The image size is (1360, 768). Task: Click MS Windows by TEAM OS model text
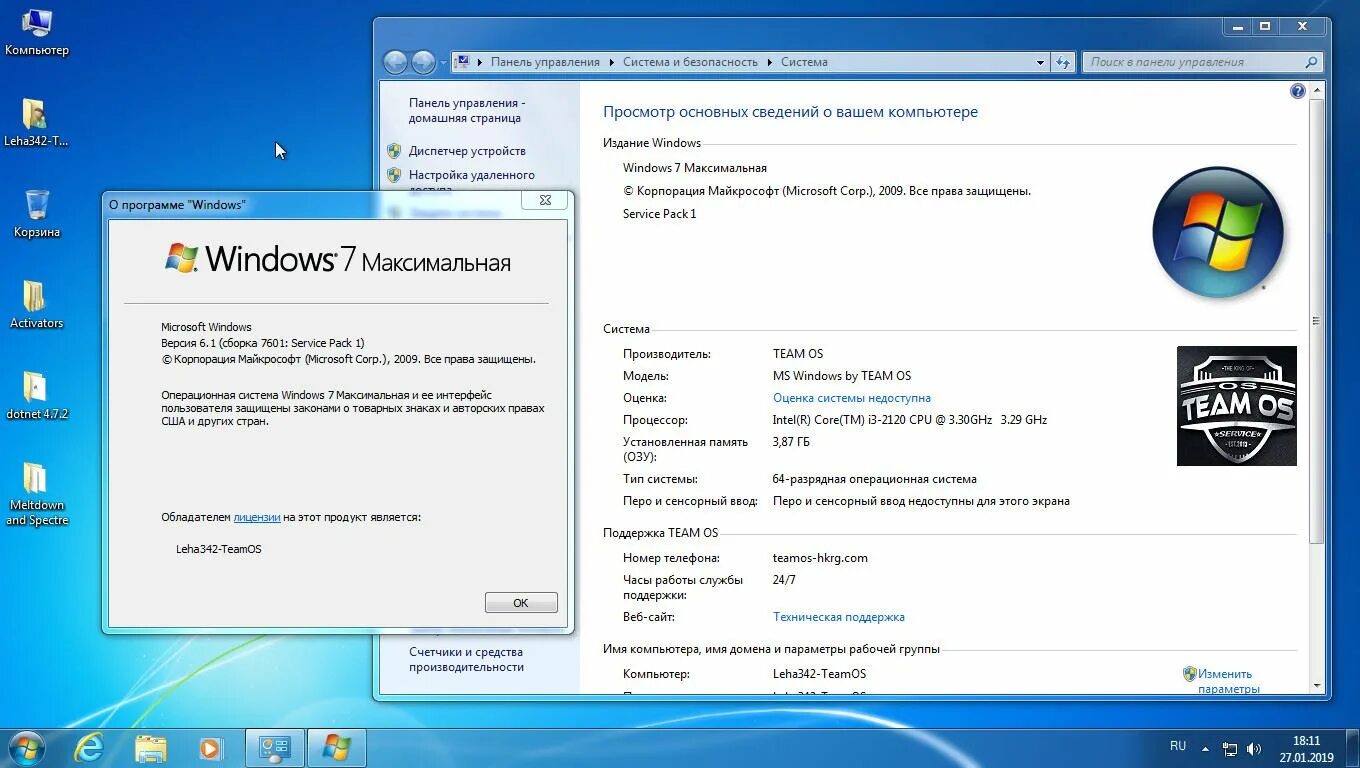pyautogui.click(x=842, y=376)
